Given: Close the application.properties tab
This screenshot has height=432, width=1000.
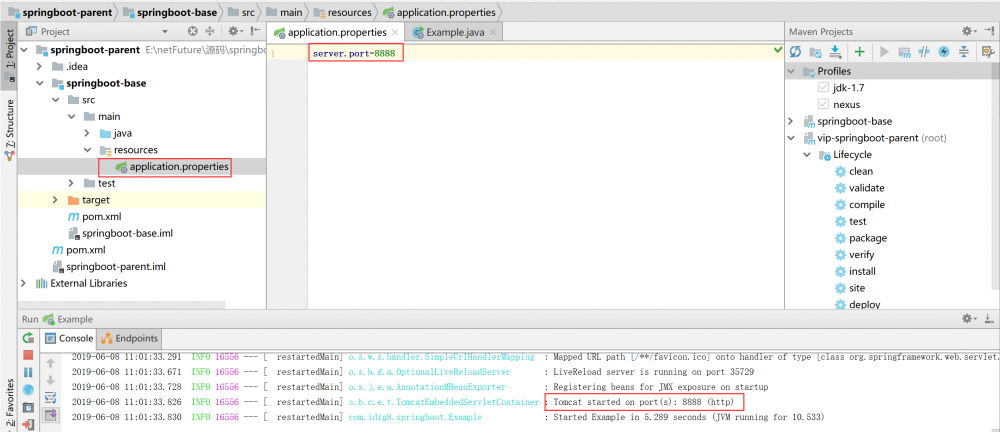Looking at the screenshot, I should point(395,33).
